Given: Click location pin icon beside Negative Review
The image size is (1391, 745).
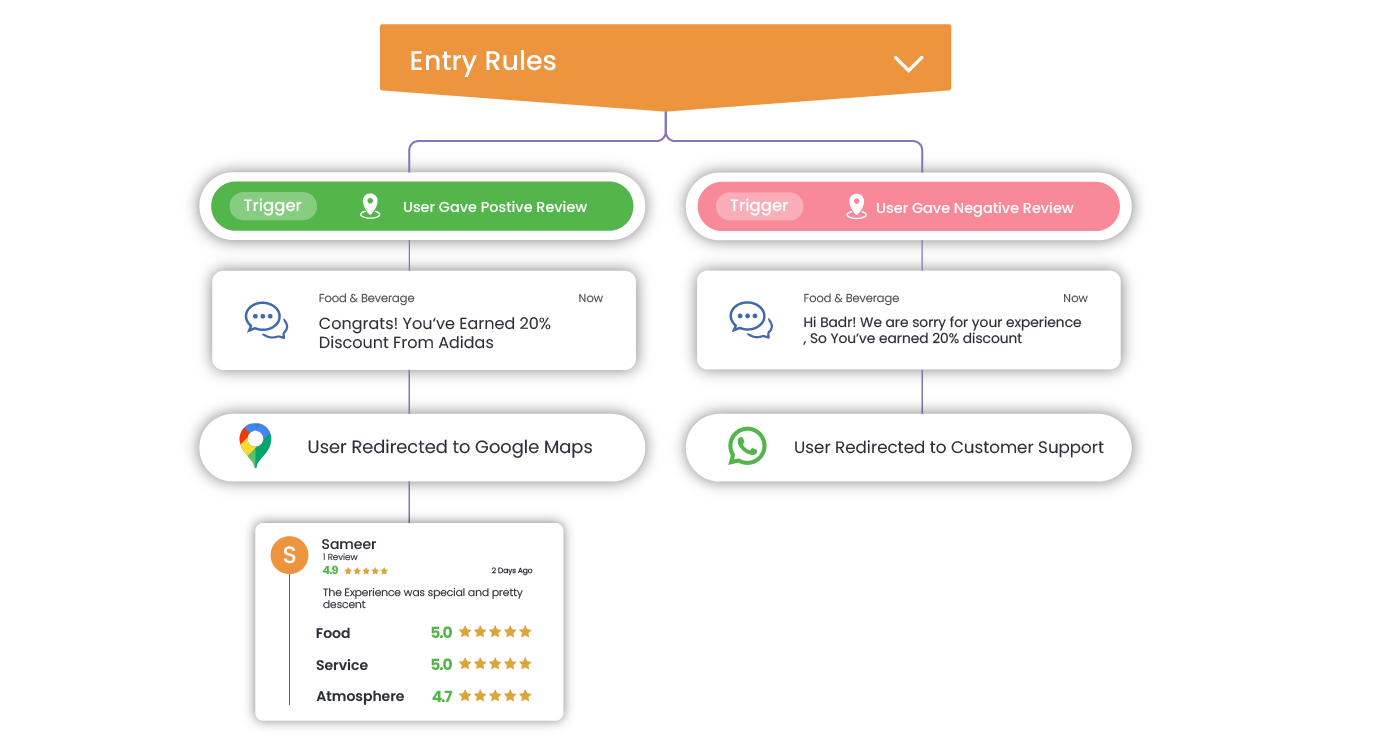Looking at the screenshot, I should (x=856, y=207).
